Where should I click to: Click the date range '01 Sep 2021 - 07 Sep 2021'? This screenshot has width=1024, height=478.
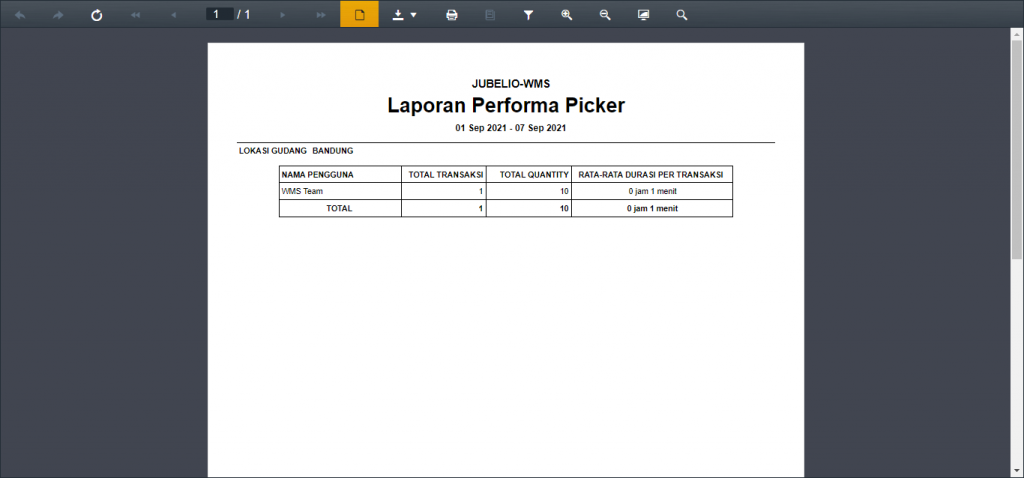511,128
